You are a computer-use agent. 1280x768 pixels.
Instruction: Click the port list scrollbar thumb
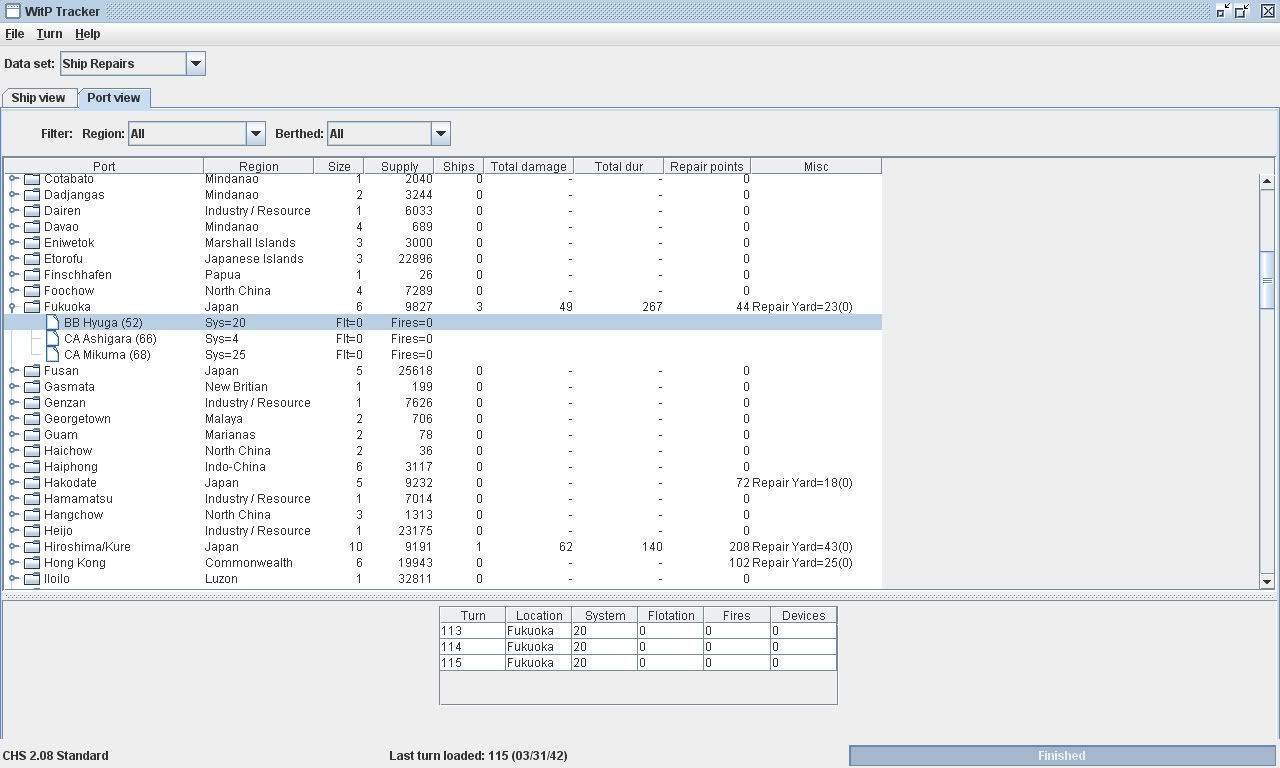1267,280
